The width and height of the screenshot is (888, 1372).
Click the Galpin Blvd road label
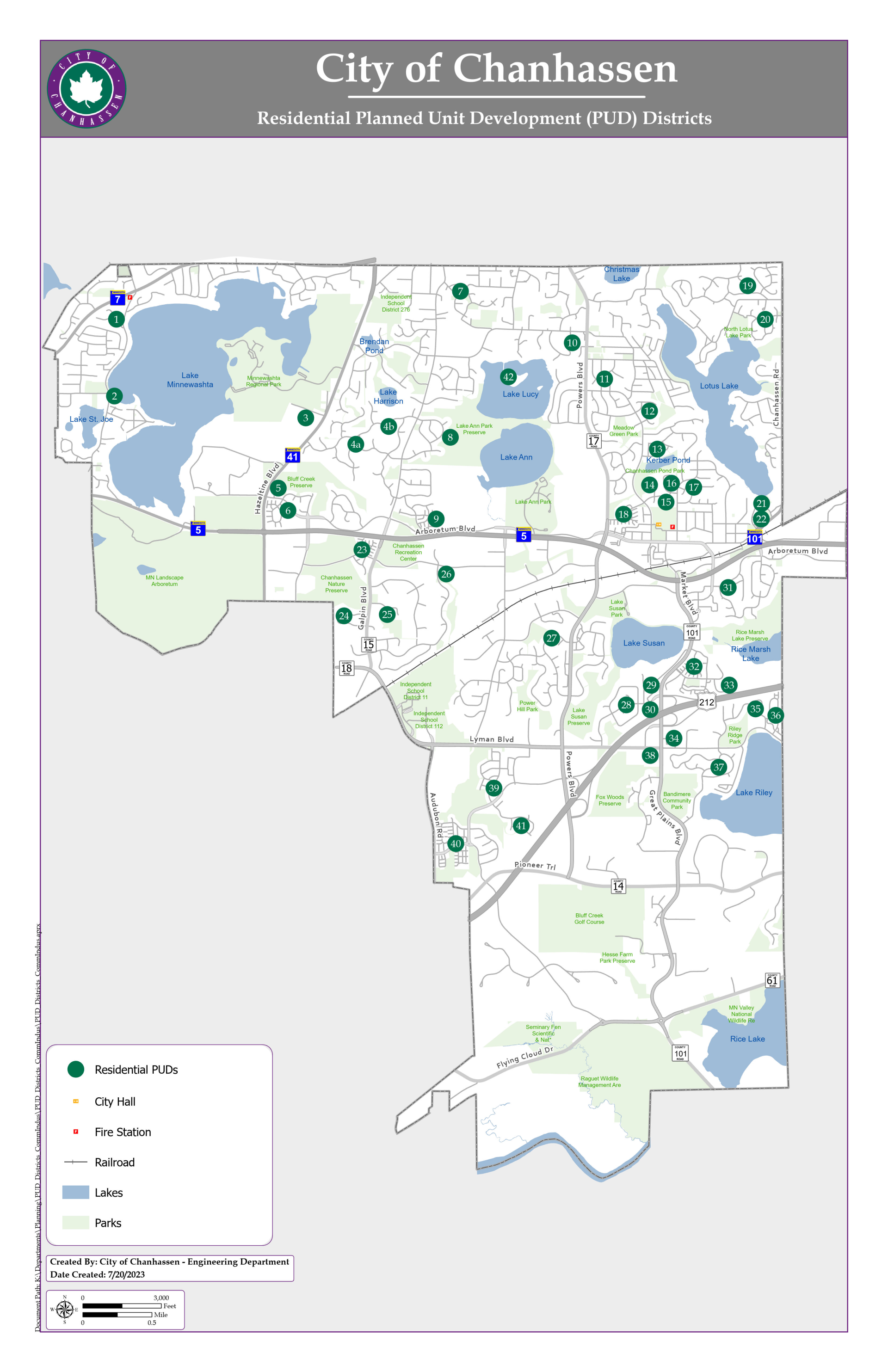pyautogui.click(x=363, y=608)
